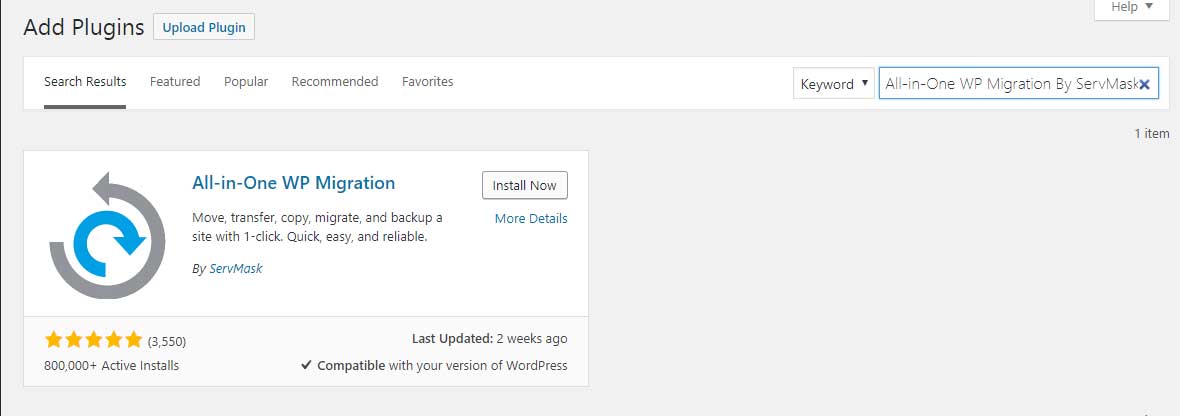Expand the Help panel
This screenshot has width=1180, height=416.
[1132, 8]
